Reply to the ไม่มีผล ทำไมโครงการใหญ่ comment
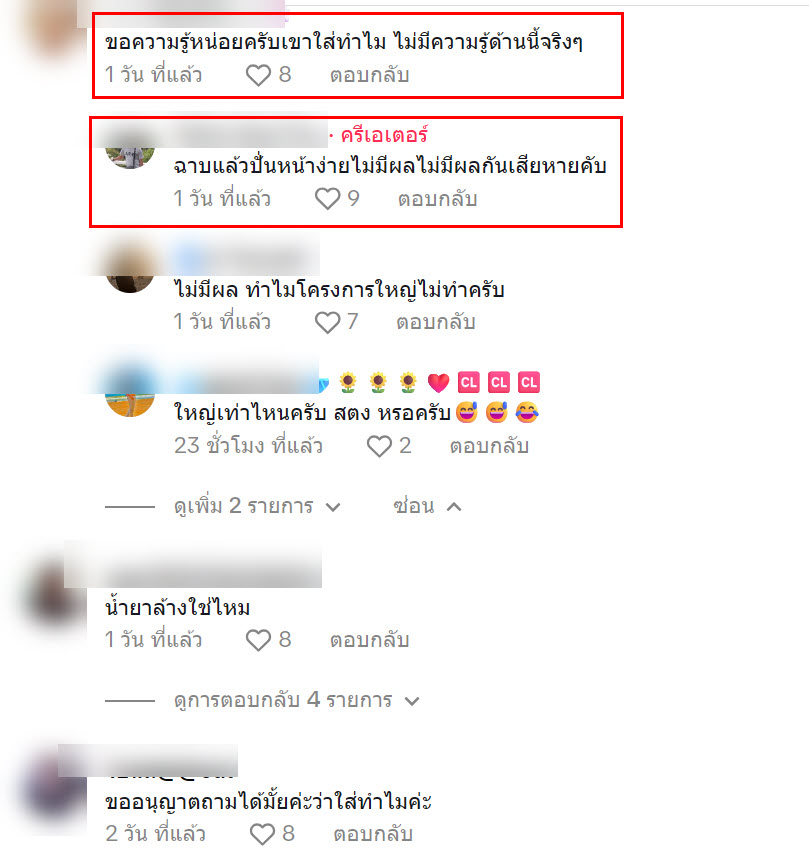809x858 pixels. coord(436,322)
